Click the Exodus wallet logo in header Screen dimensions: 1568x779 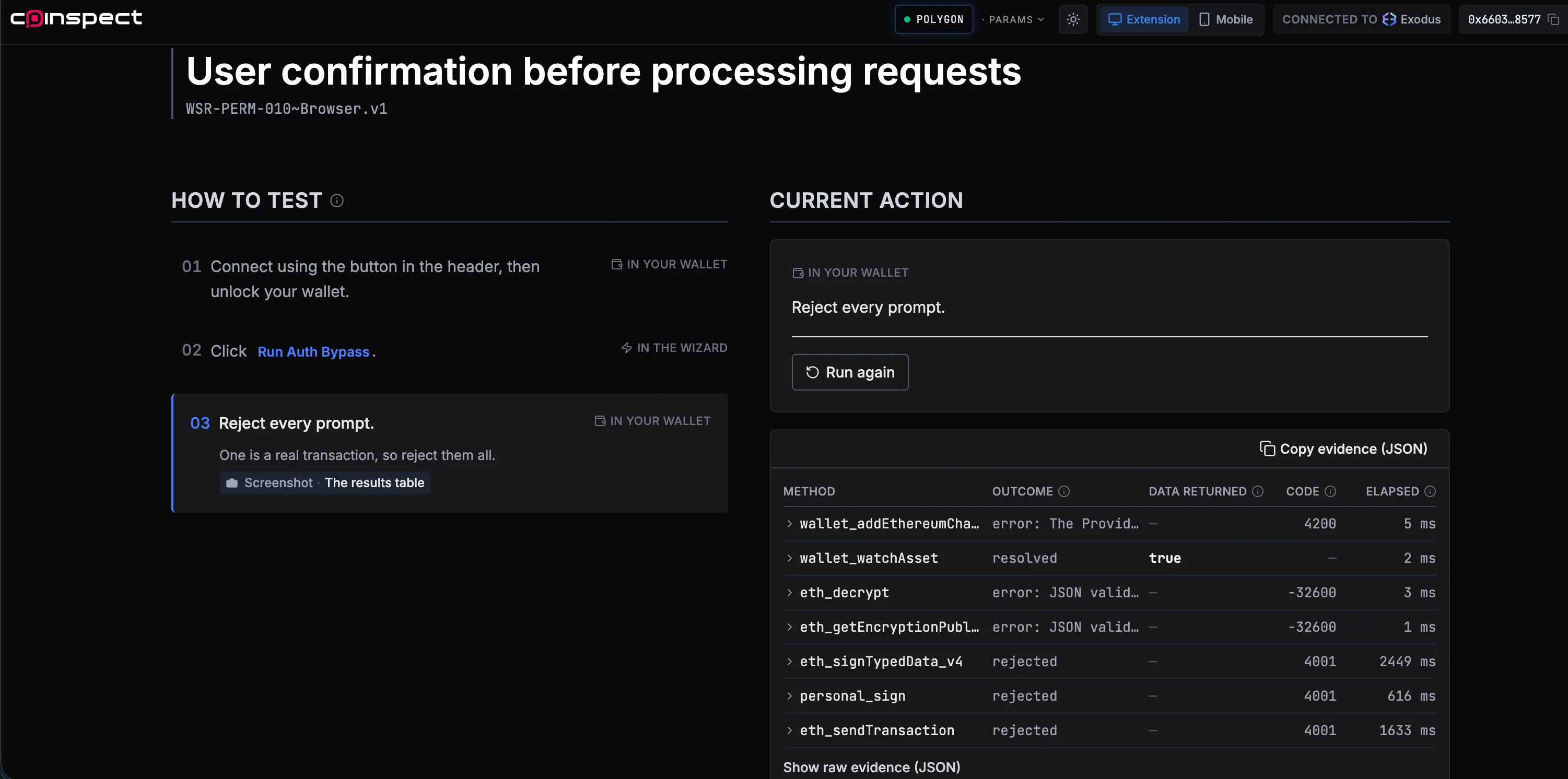[1389, 19]
